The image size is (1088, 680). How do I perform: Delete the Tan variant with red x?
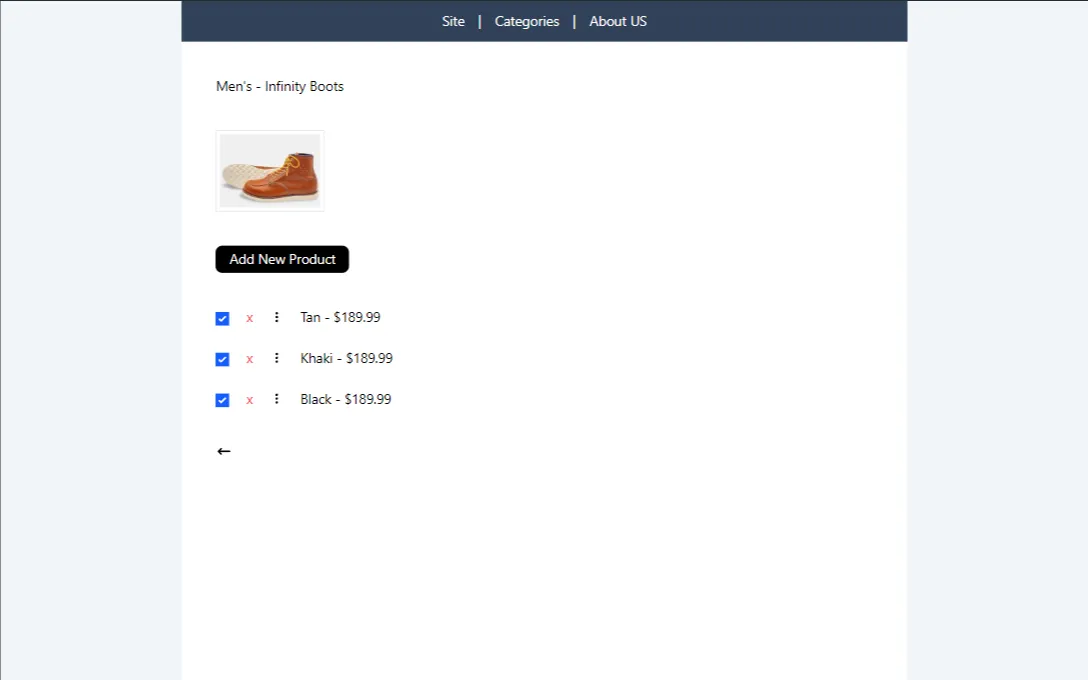click(x=250, y=318)
